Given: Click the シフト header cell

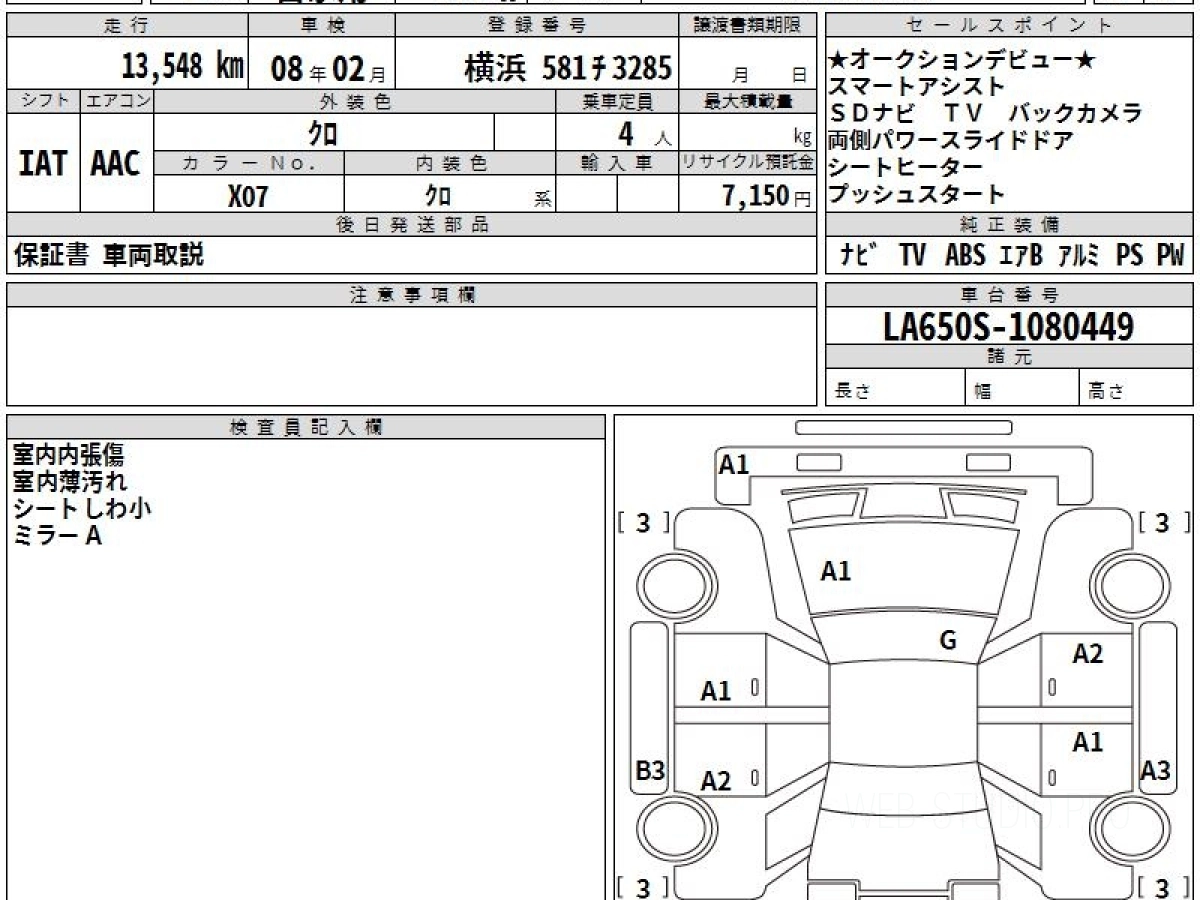Looking at the screenshot, I should [43, 101].
